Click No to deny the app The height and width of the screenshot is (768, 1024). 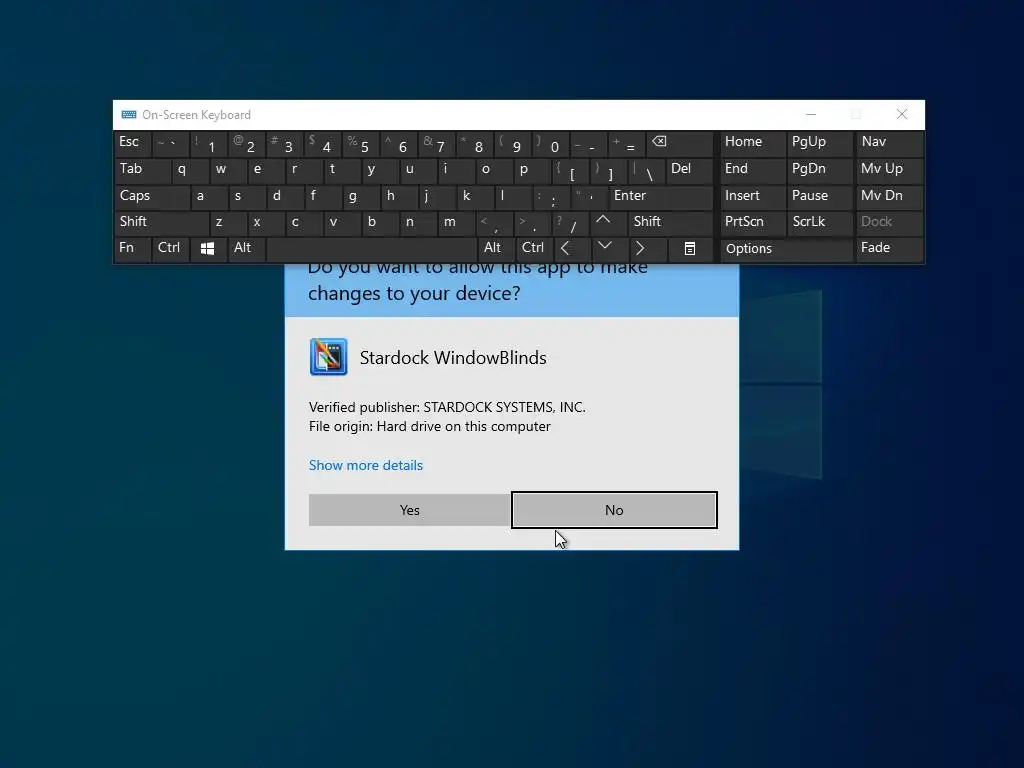pyautogui.click(x=614, y=510)
